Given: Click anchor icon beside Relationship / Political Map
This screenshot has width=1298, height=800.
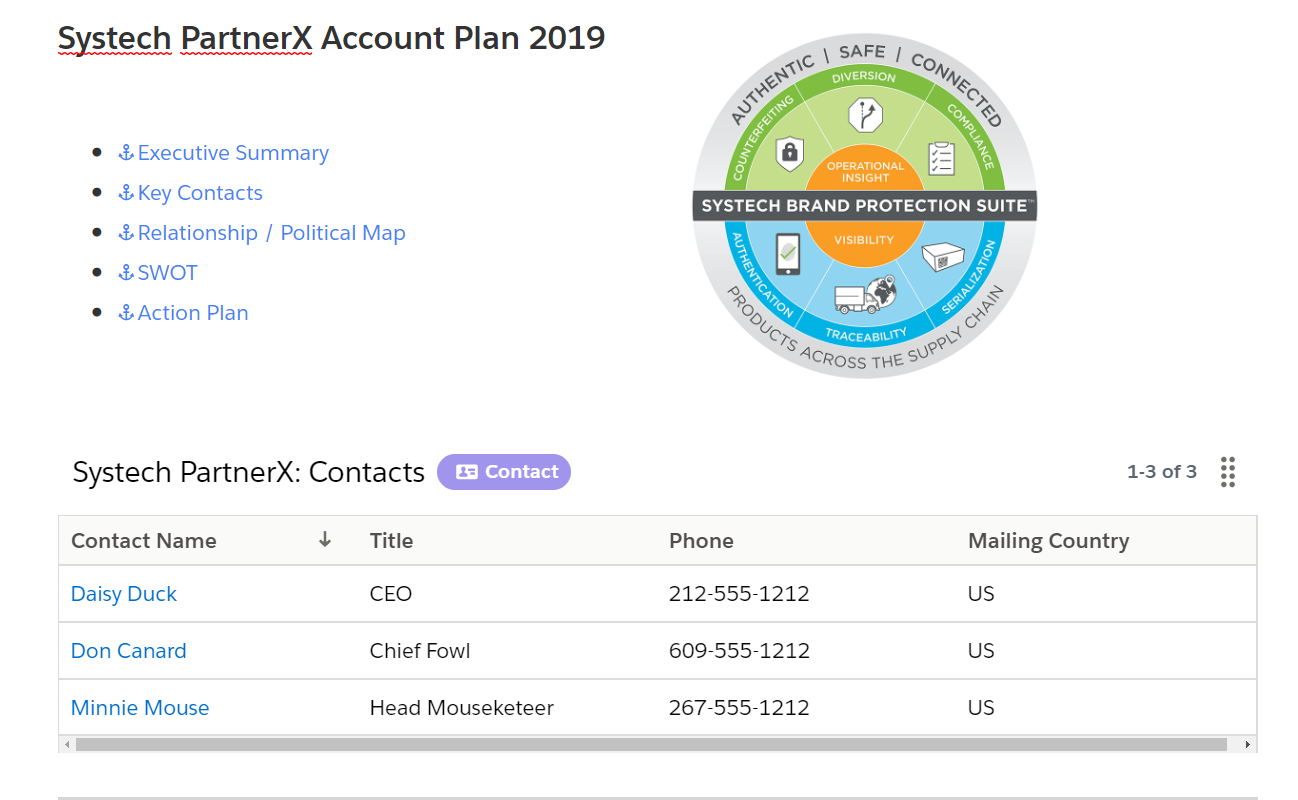Looking at the screenshot, I should tap(126, 233).
